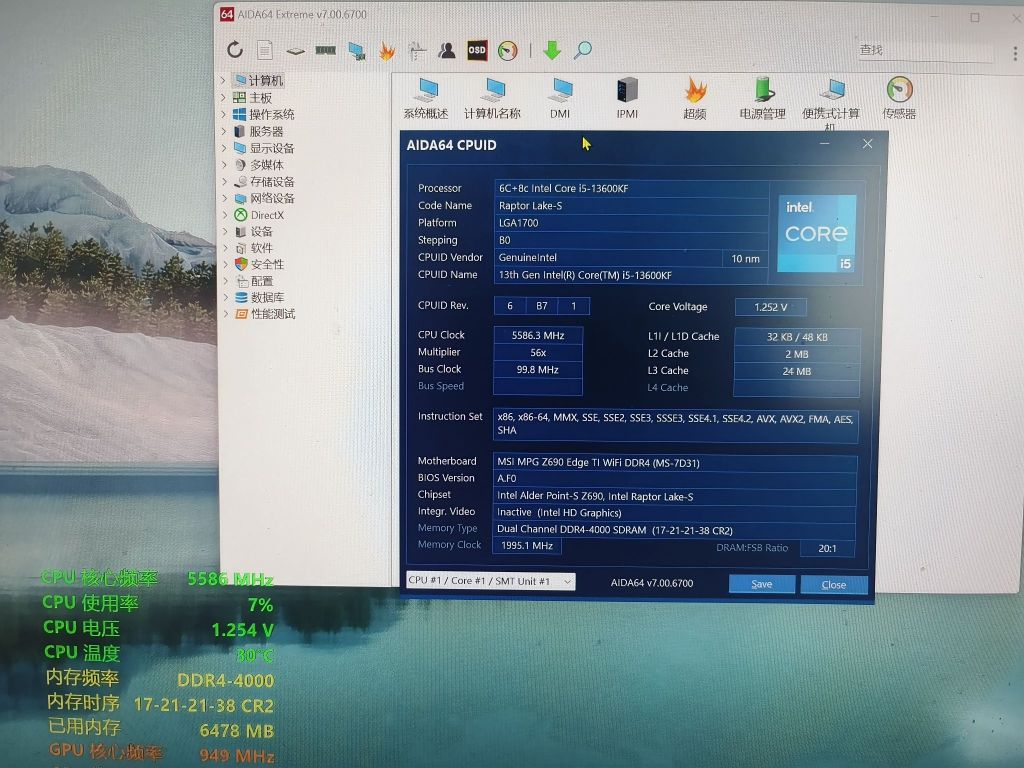Click the OSD toolbar icon
Screen dimensions: 1024x768
pyautogui.click(x=477, y=50)
